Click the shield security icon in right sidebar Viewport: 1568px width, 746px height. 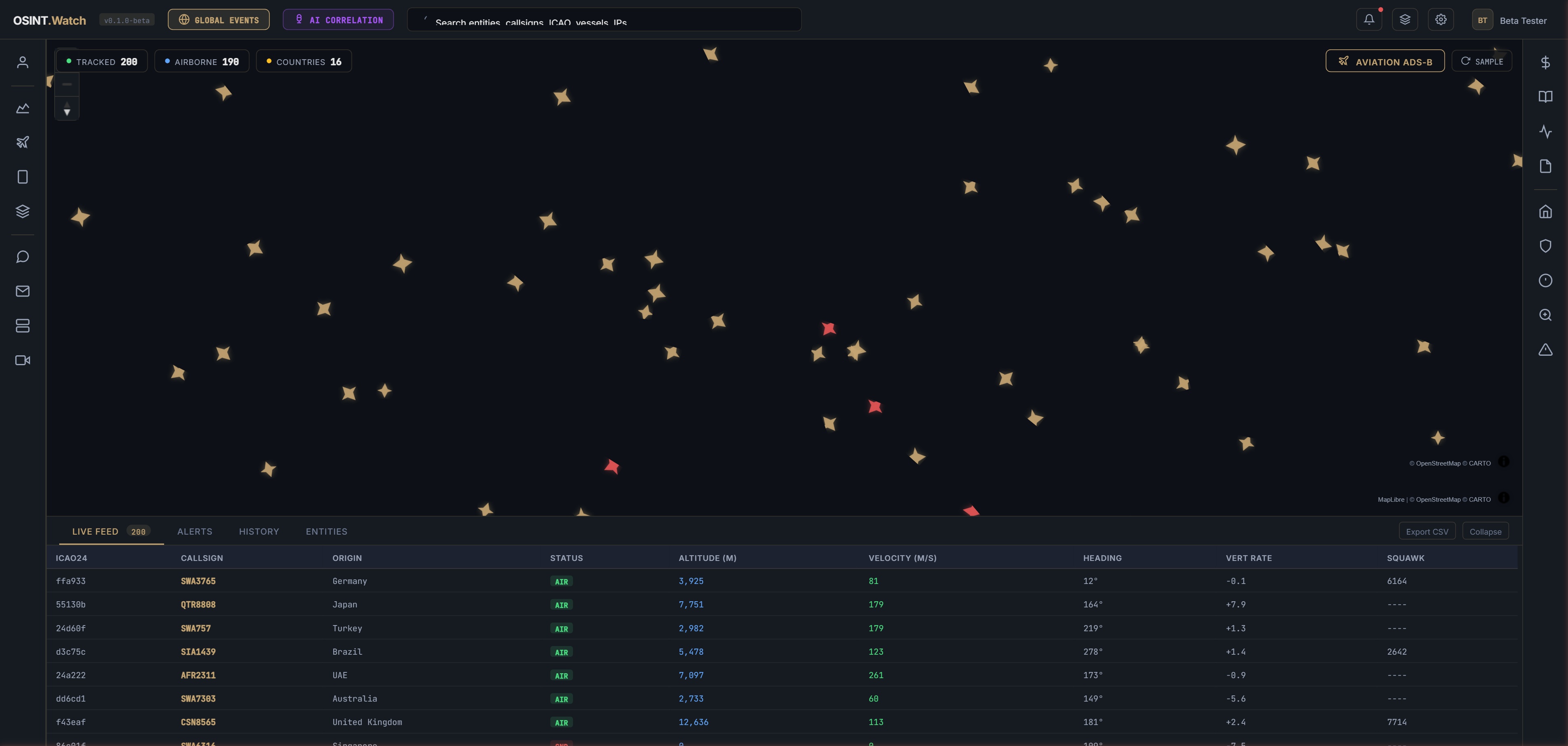[x=1545, y=246]
